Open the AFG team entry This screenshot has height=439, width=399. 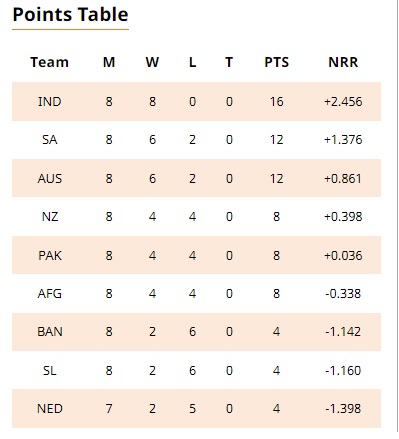coord(50,294)
